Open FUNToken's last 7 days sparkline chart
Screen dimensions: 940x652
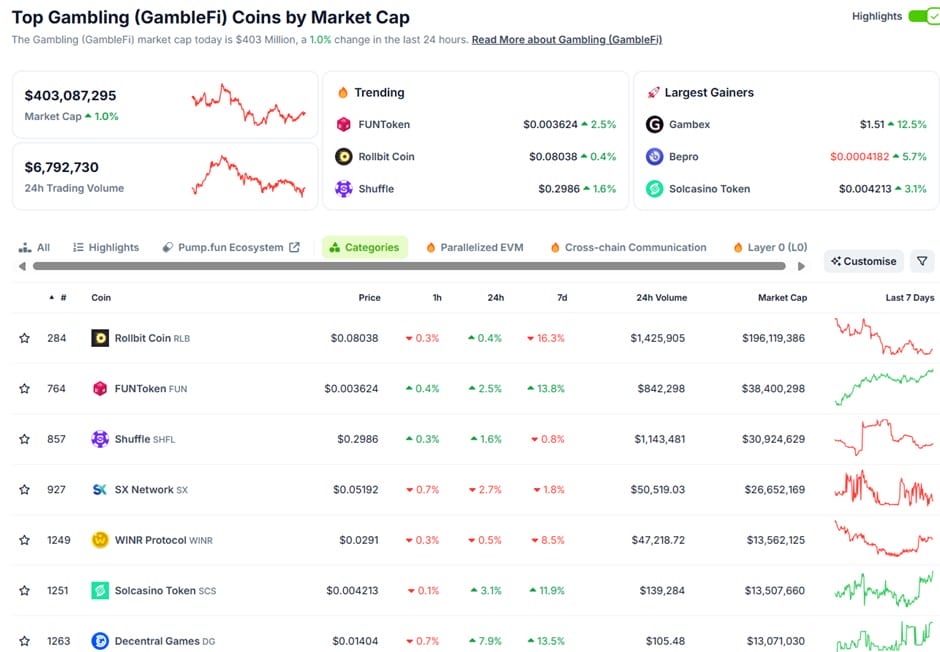[884, 388]
